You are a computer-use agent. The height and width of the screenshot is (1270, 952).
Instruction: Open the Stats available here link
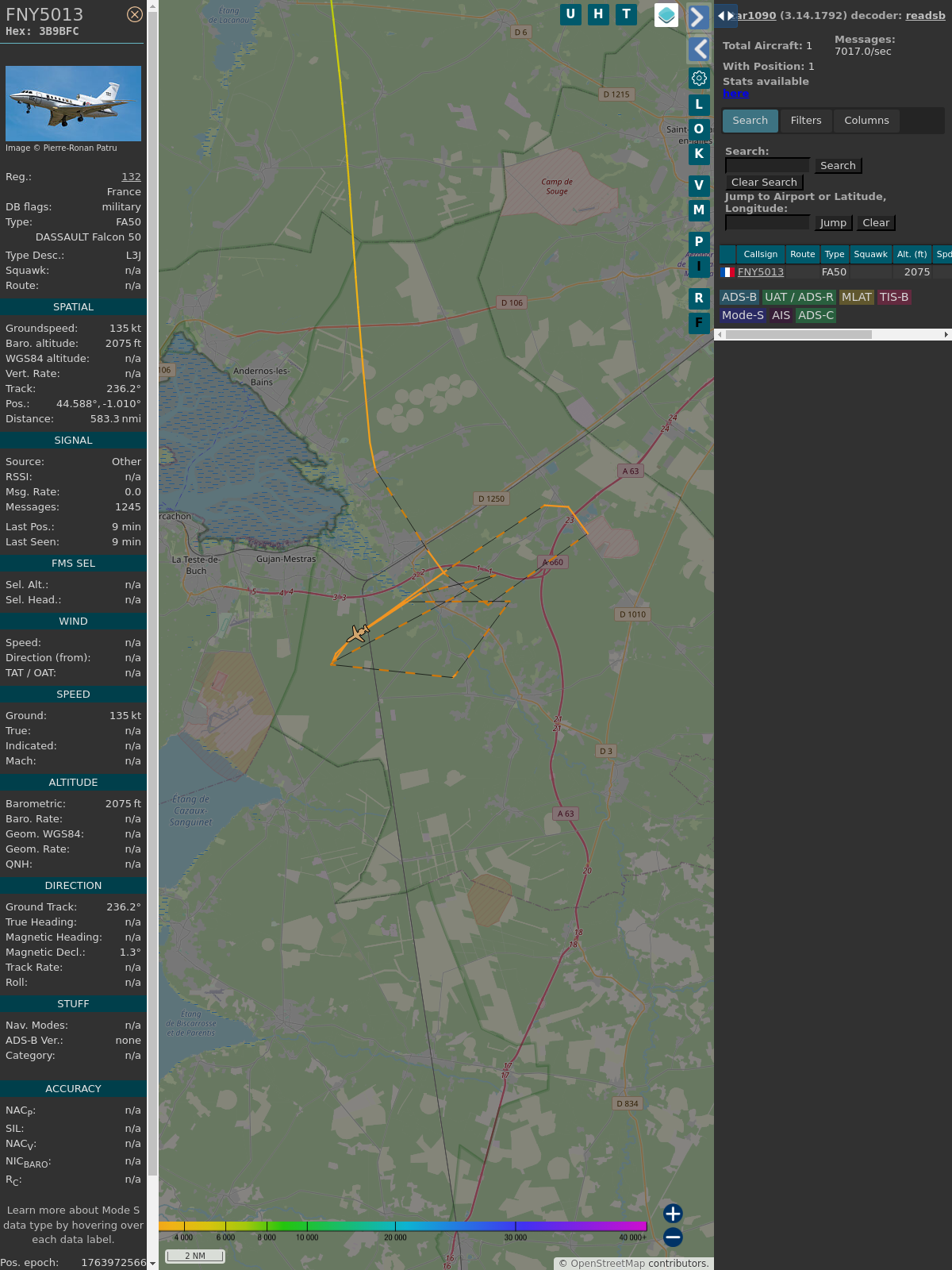pos(735,94)
